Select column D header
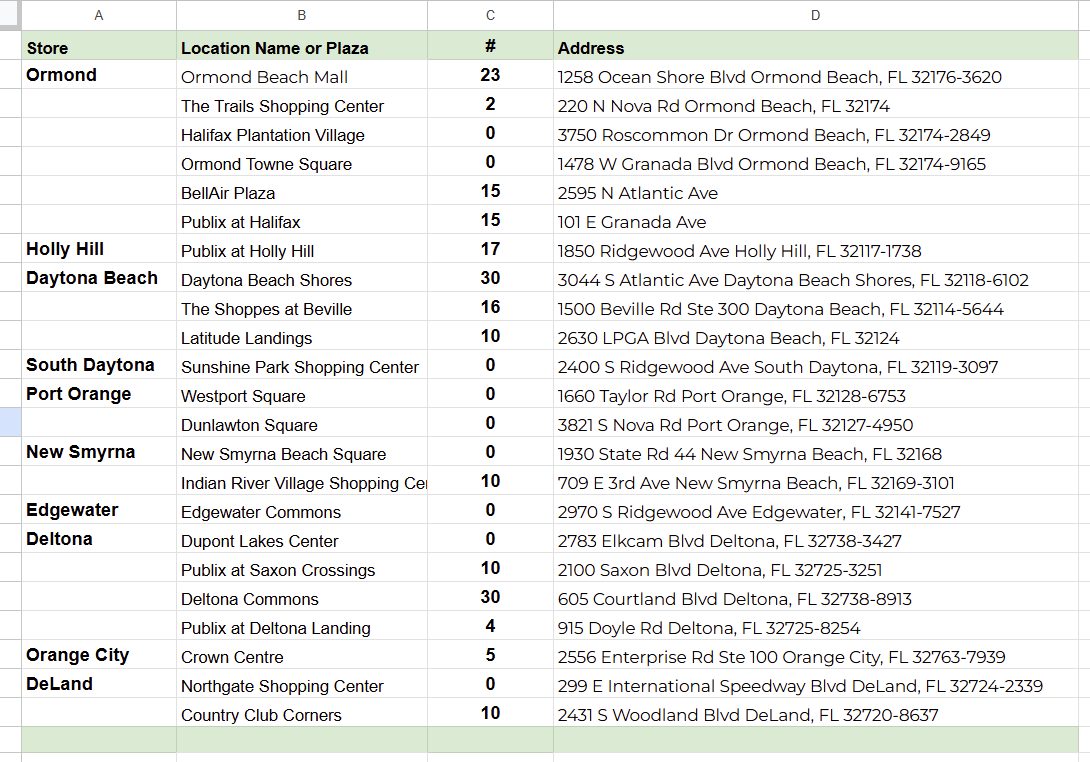Screen dimensions: 1090x762 [815, 15]
